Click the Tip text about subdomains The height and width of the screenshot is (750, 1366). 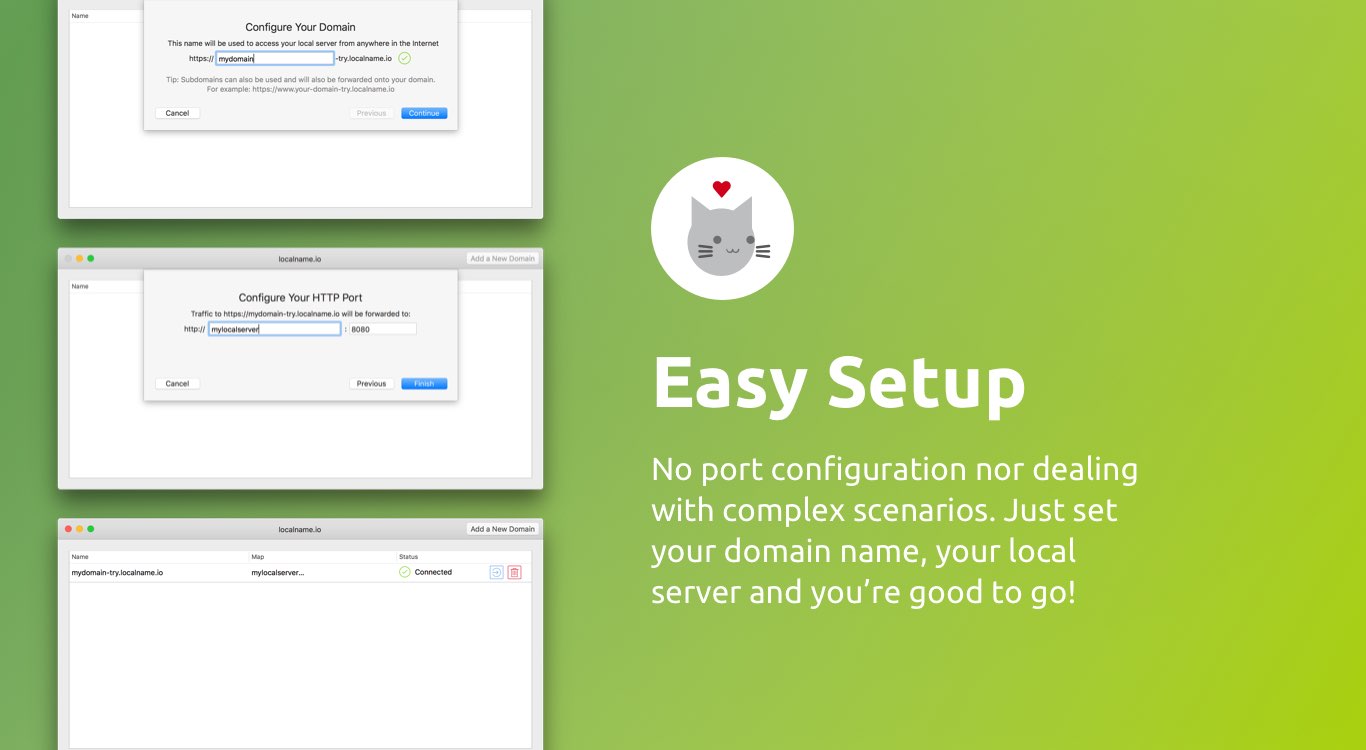tap(300, 84)
